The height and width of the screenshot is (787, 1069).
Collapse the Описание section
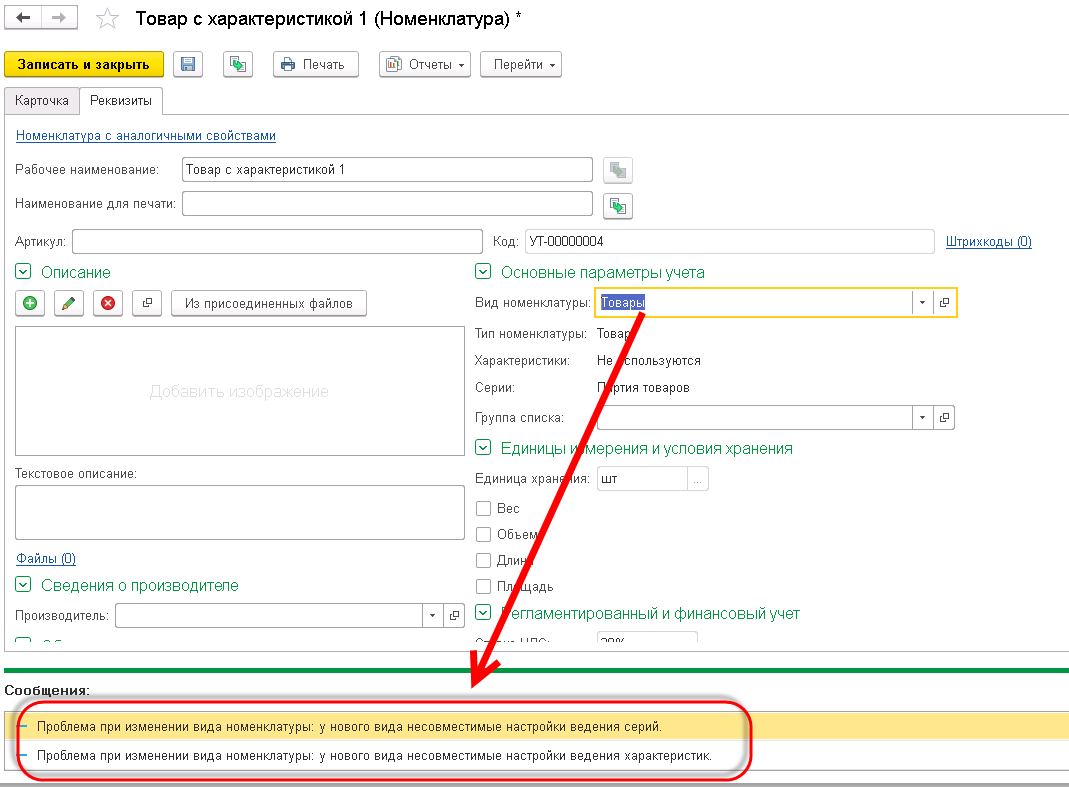pos(23,272)
